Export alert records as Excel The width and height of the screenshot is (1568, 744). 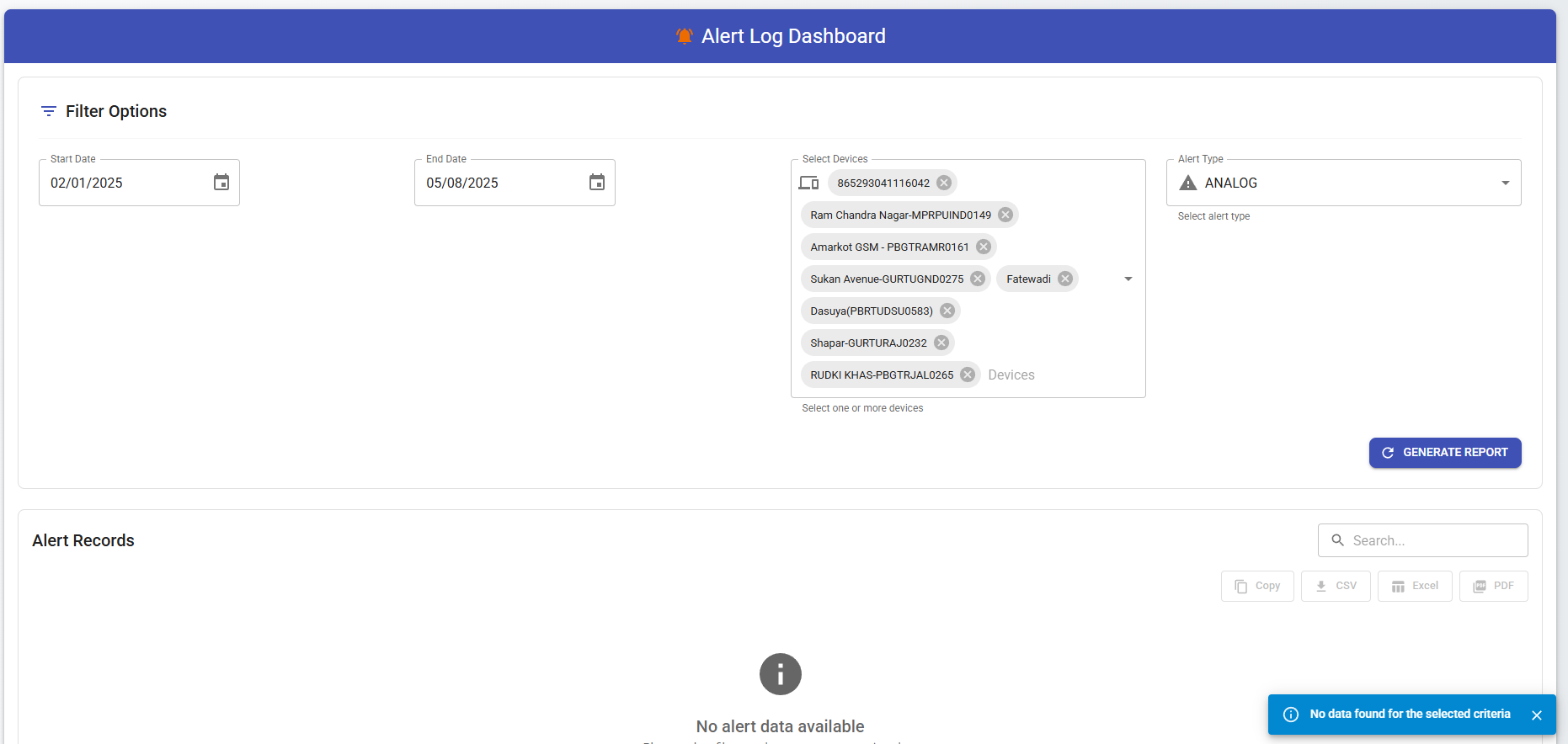tap(1415, 586)
